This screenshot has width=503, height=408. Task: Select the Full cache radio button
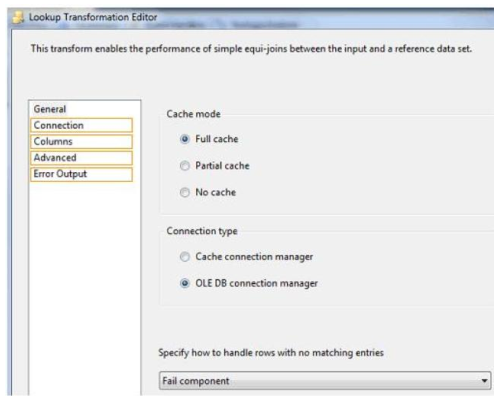(185, 139)
